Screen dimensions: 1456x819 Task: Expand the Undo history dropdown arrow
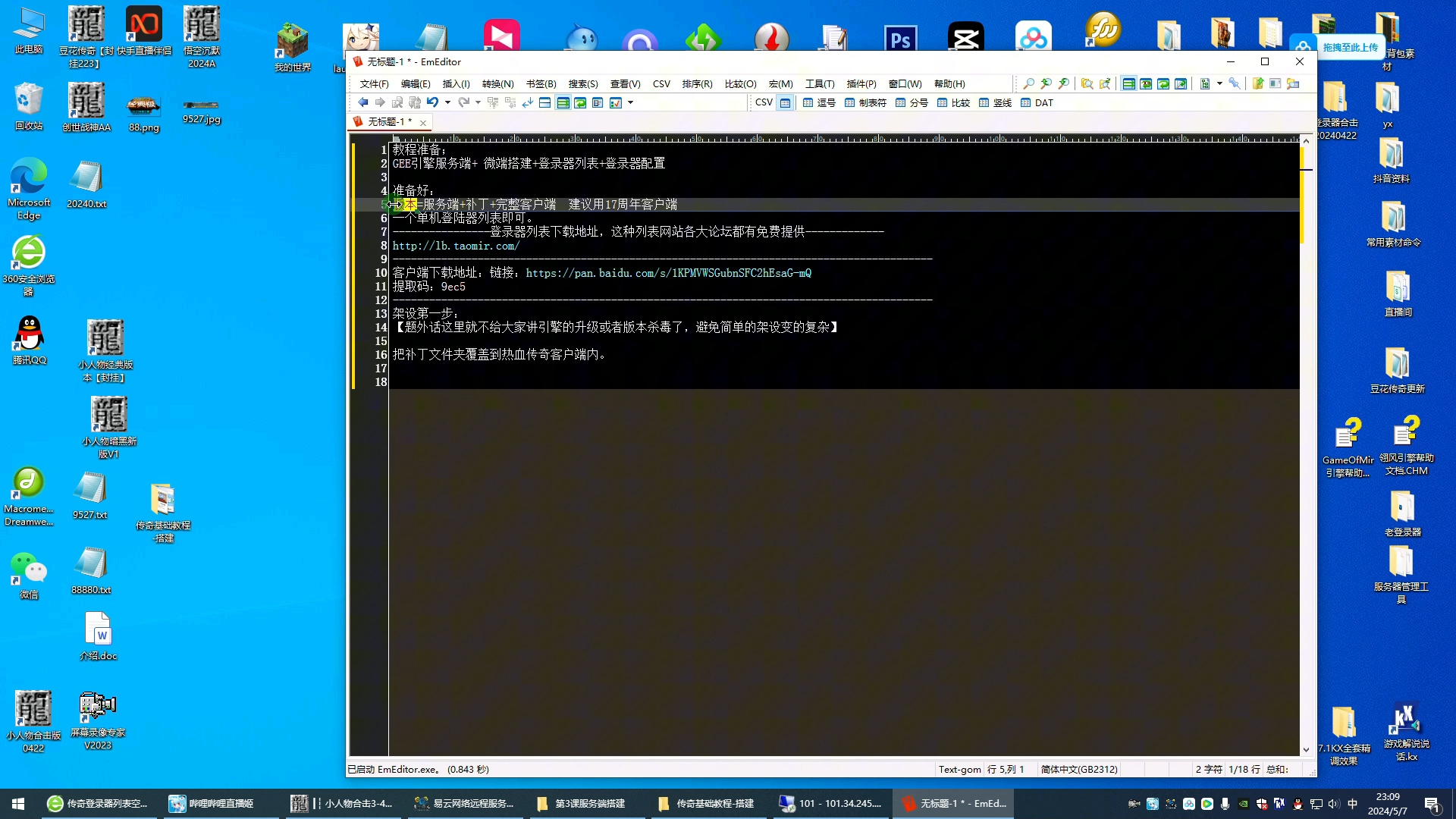pos(447,102)
